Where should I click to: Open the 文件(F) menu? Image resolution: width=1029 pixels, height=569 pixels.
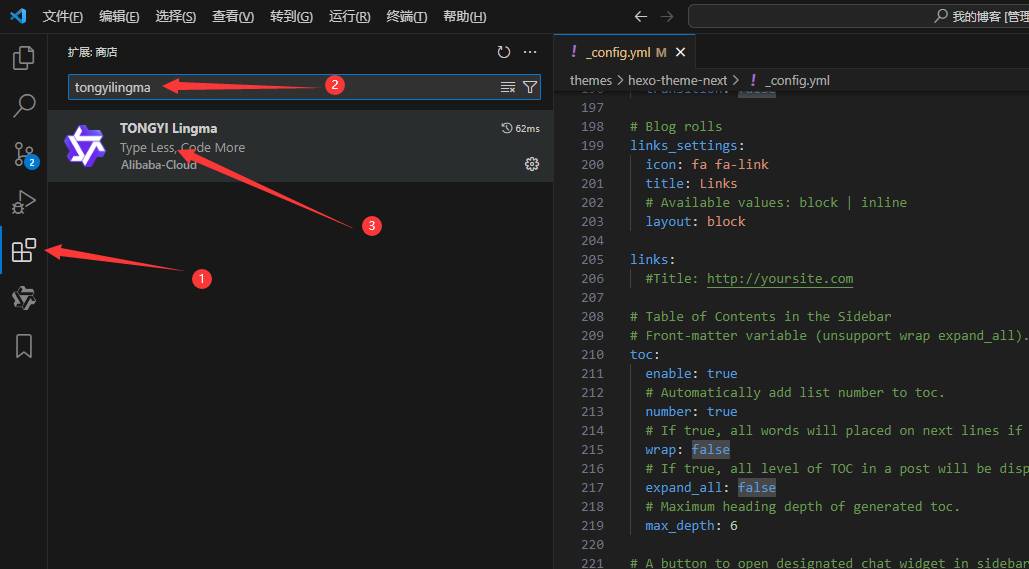62,16
